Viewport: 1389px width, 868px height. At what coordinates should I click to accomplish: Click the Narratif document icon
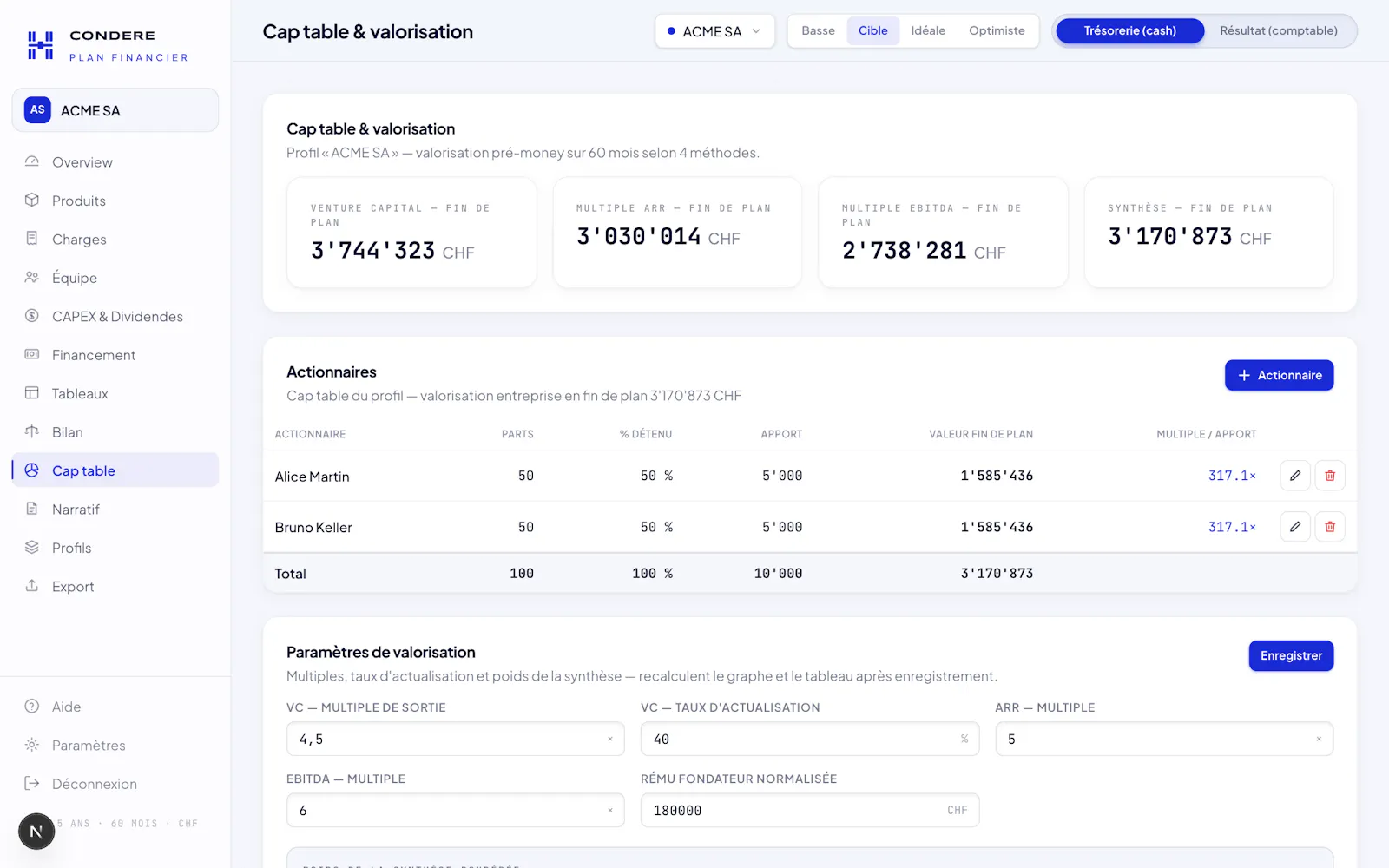(x=32, y=509)
